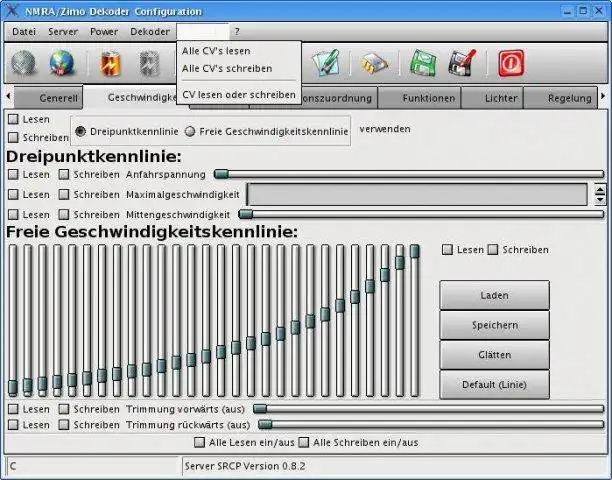Select the Dreipunktkennlinie radio button

(80, 132)
